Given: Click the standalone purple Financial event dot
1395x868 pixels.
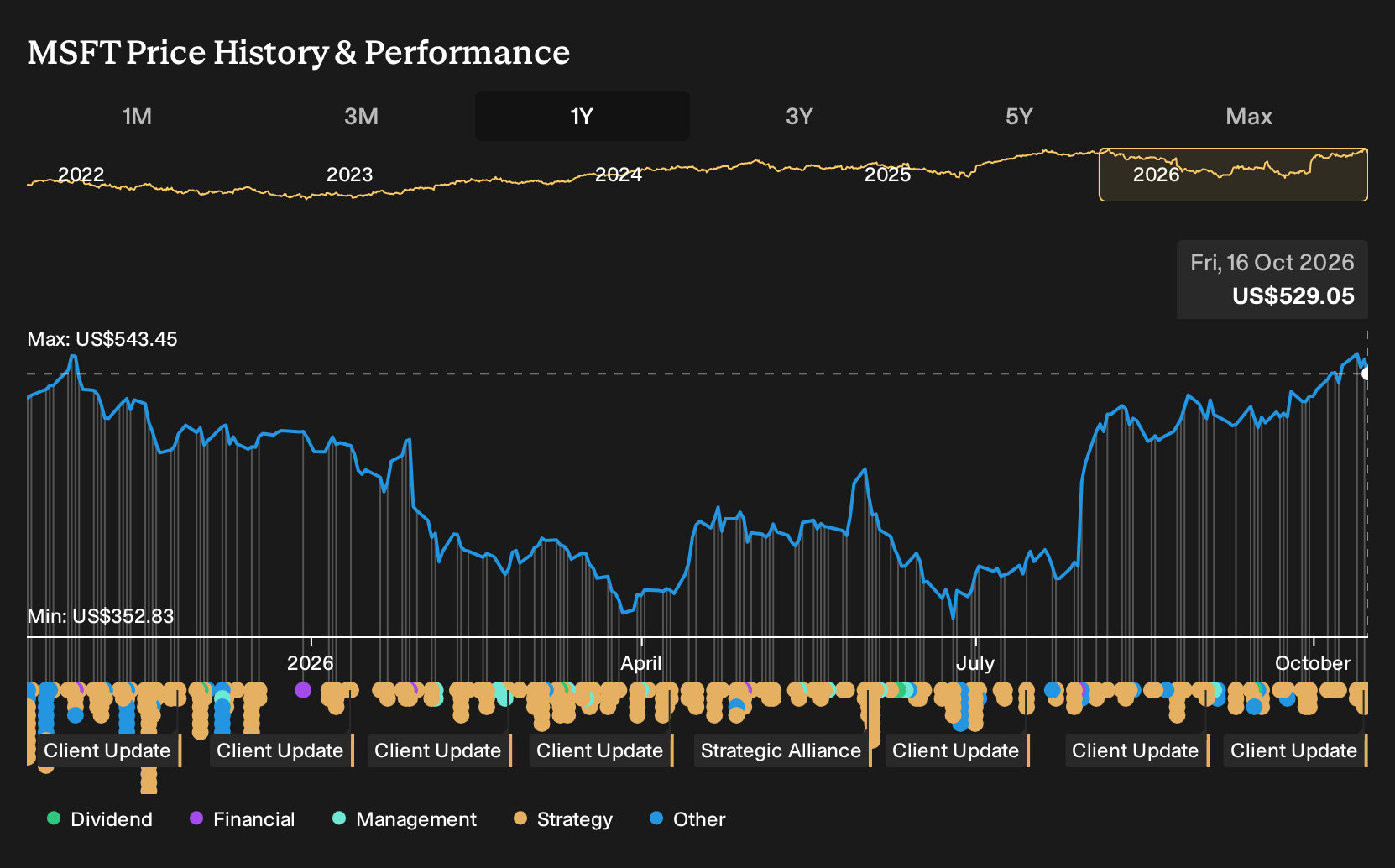Looking at the screenshot, I should tap(303, 690).
